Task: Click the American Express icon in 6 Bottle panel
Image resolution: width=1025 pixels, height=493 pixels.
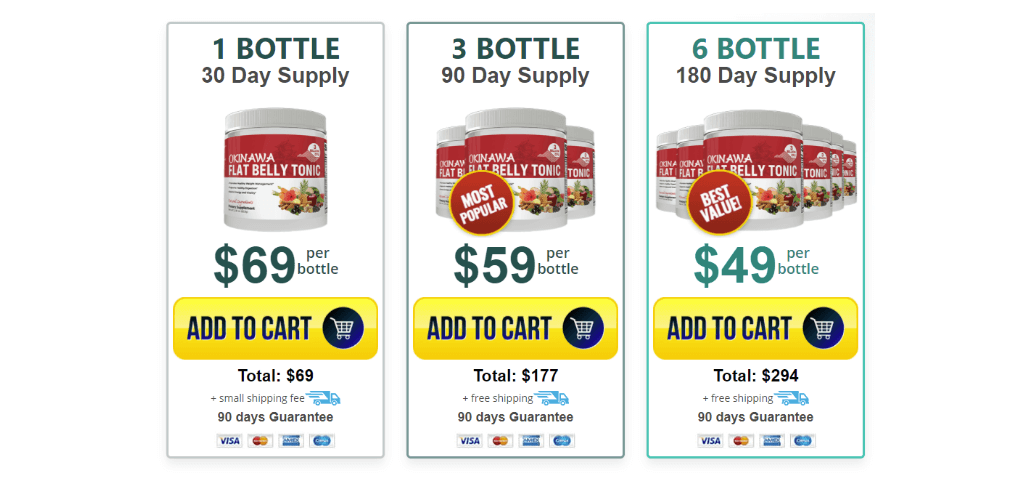Action: click(x=771, y=441)
